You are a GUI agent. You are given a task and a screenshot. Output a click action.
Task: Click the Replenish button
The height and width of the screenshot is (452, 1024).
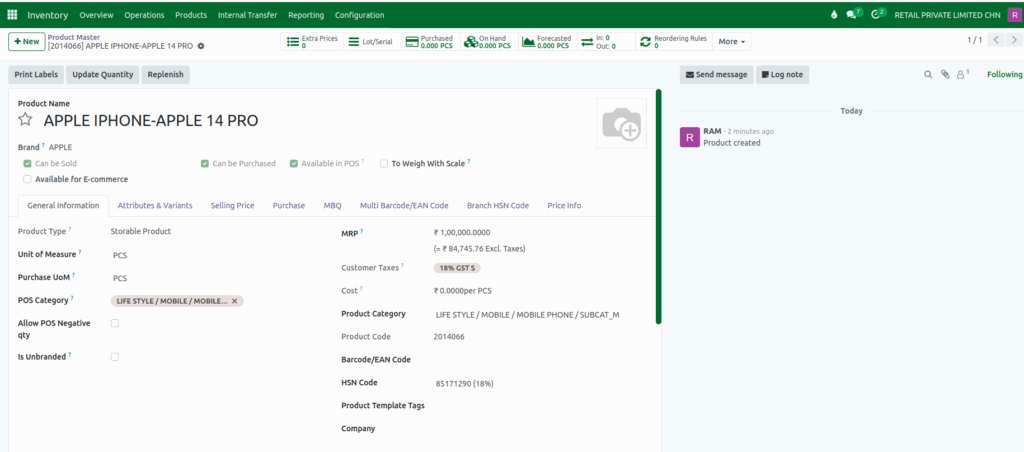(x=165, y=74)
